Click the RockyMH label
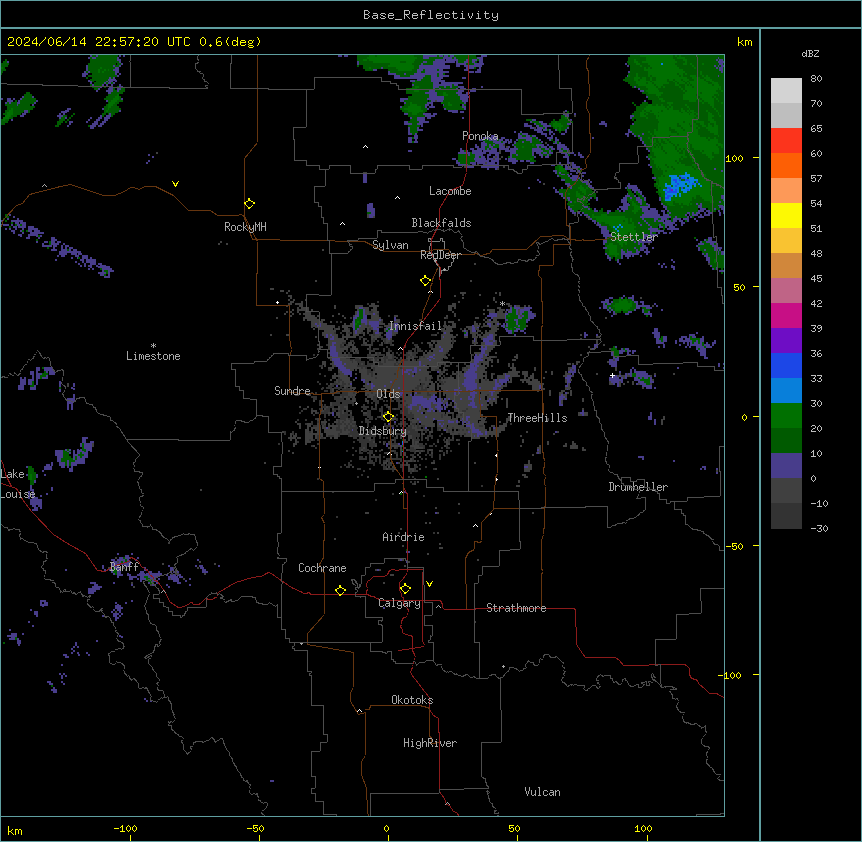Image resolution: width=862 pixels, height=842 pixels. [x=245, y=227]
